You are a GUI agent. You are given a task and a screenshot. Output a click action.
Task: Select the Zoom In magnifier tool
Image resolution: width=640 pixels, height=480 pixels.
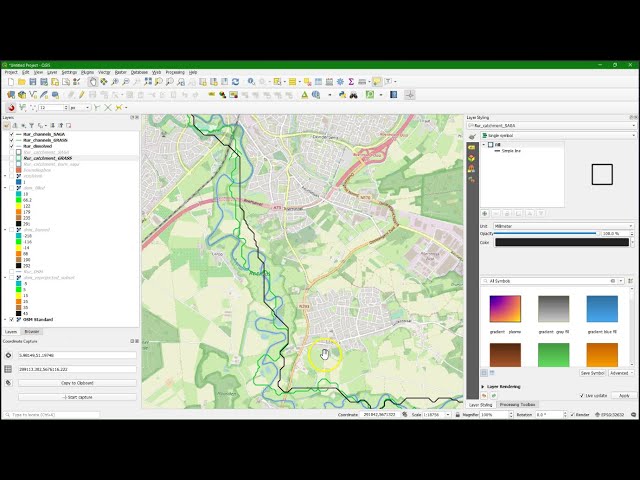115,82
